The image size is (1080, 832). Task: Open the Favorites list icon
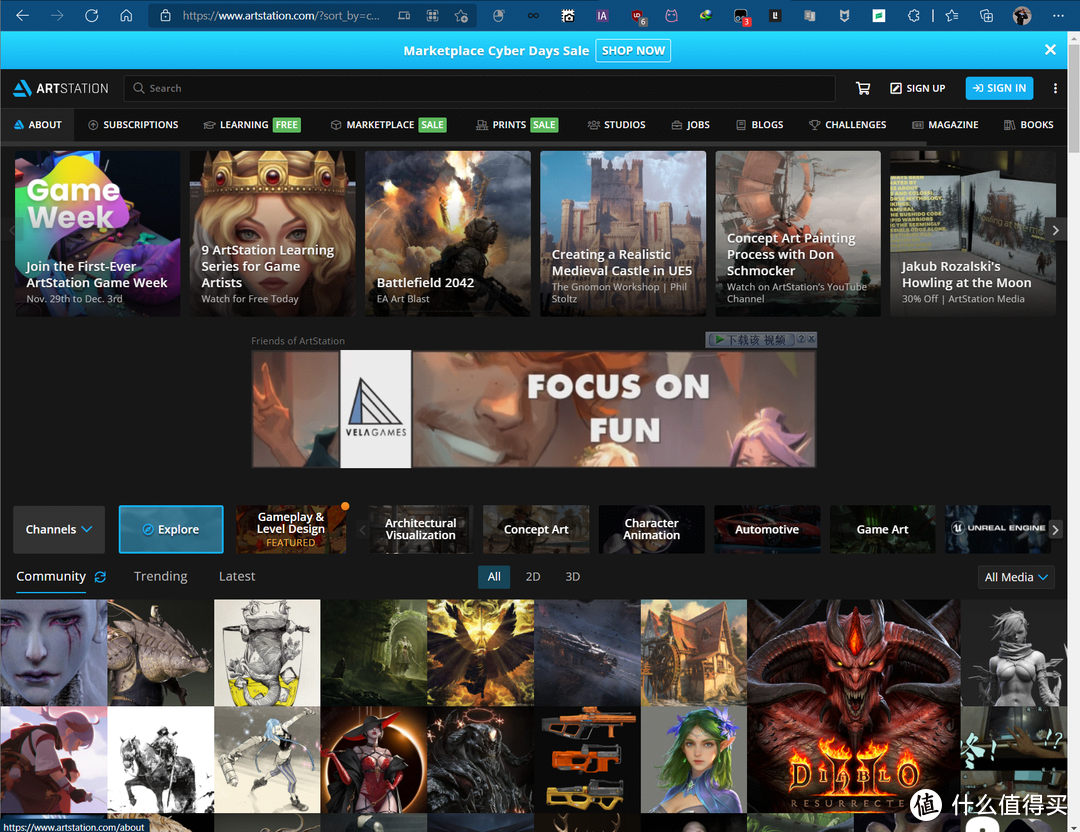[x=951, y=15]
